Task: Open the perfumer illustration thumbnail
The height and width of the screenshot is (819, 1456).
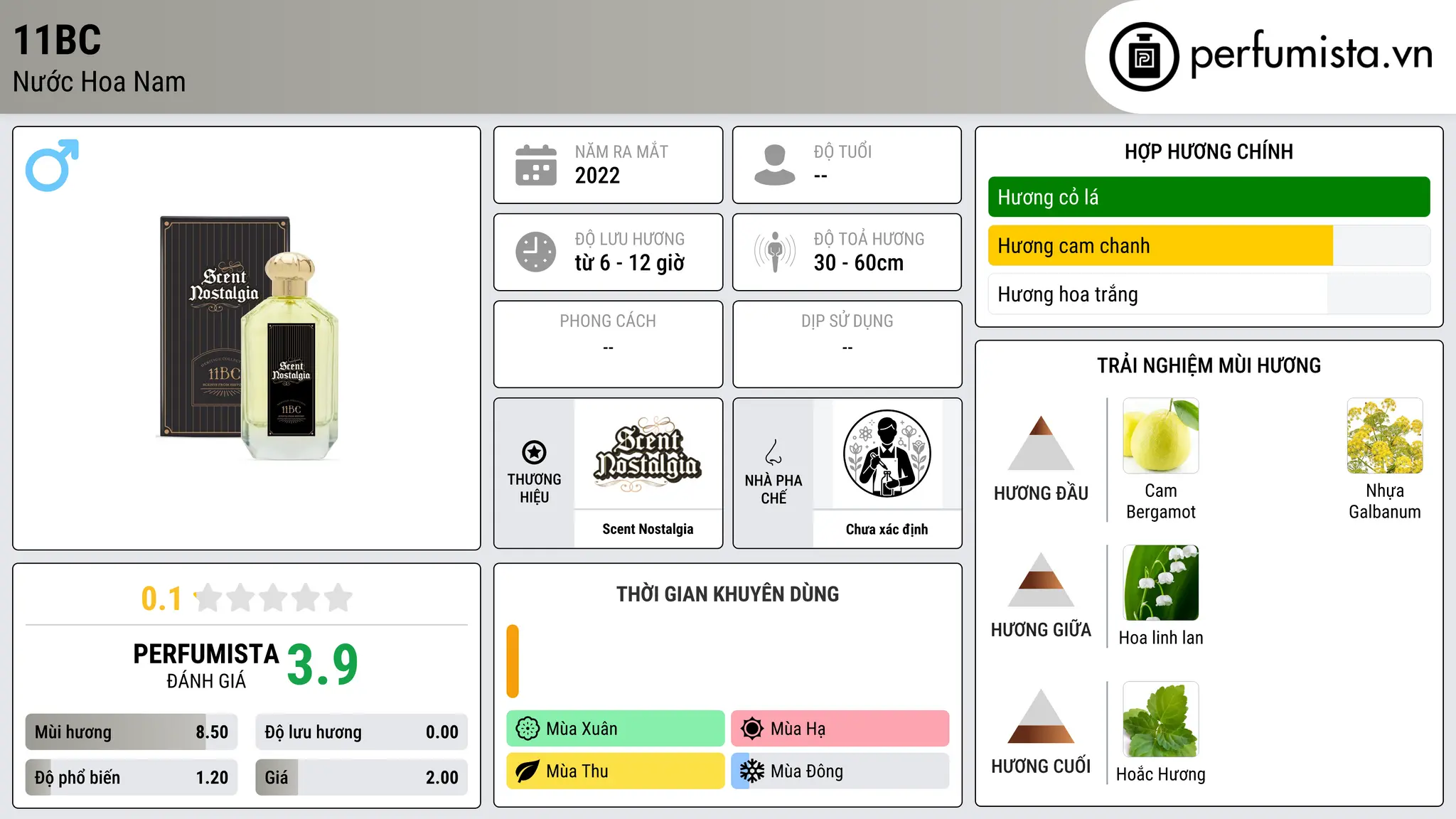Action: 887,454
